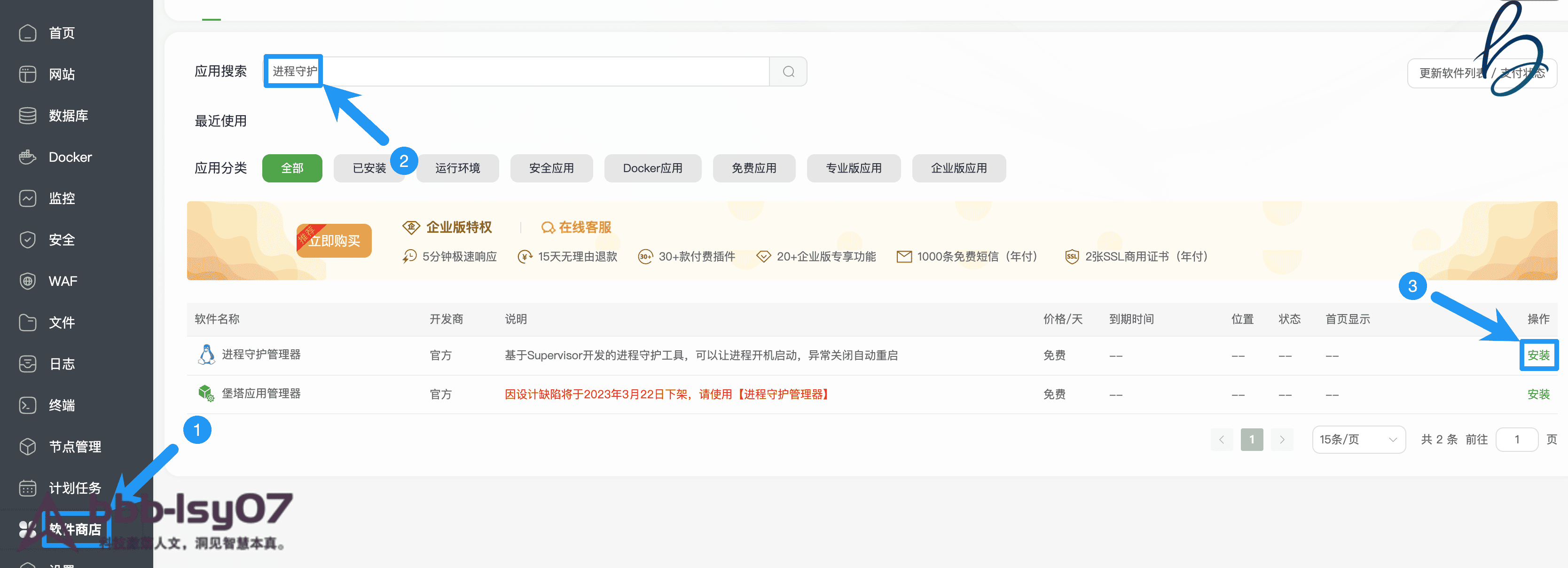Select the 免费应用 filter

click(754, 168)
